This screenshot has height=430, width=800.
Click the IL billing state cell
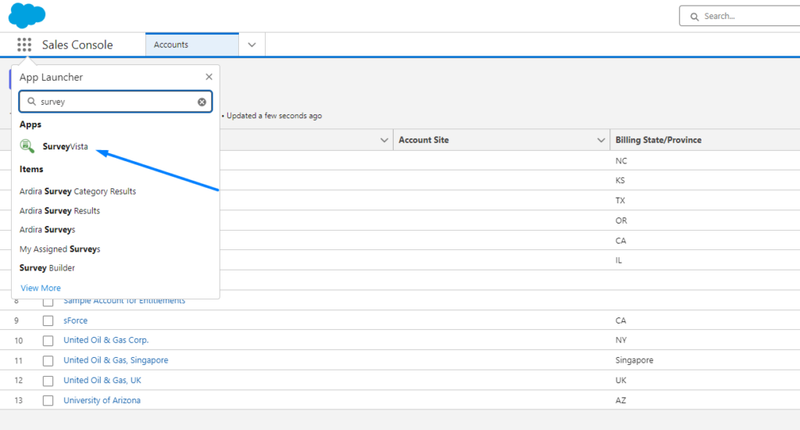click(x=618, y=261)
